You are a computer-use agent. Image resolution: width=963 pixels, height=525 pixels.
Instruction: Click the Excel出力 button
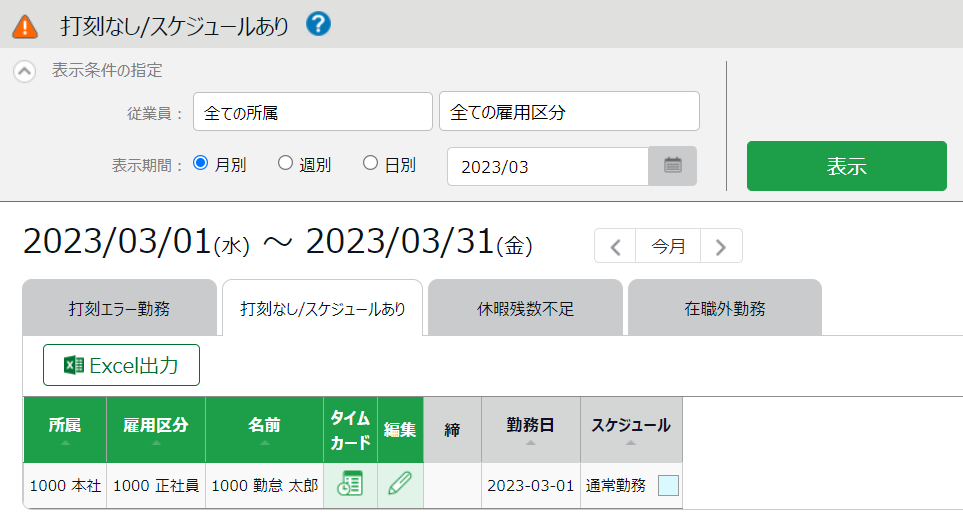pos(121,365)
